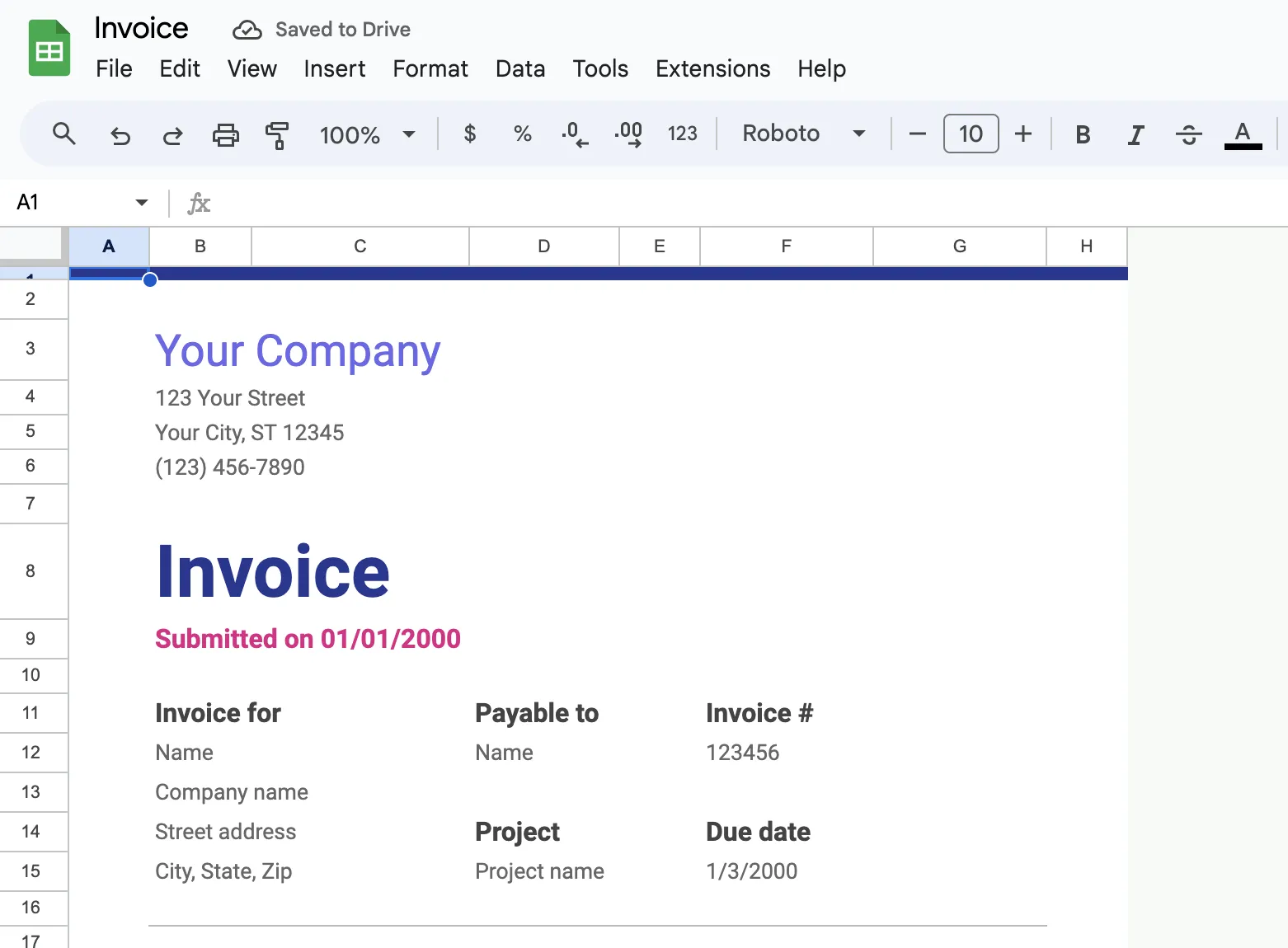The height and width of the screenshot is (948, 1288).
Task: Click the due date '1/3/2000' cell
Action: (752, 871)
